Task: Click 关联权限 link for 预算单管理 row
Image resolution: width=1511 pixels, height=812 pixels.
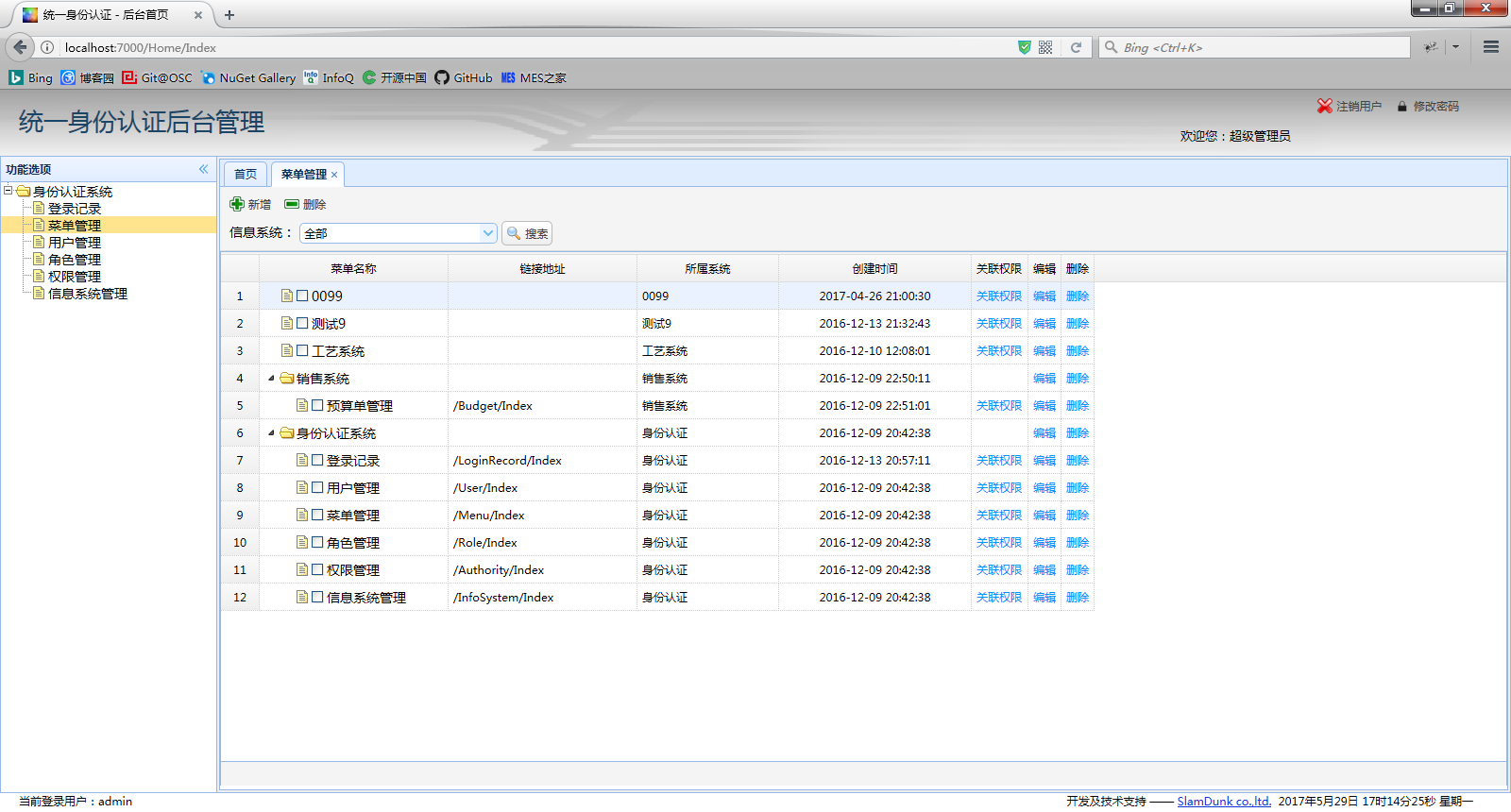Action: (x=998, y=405)
